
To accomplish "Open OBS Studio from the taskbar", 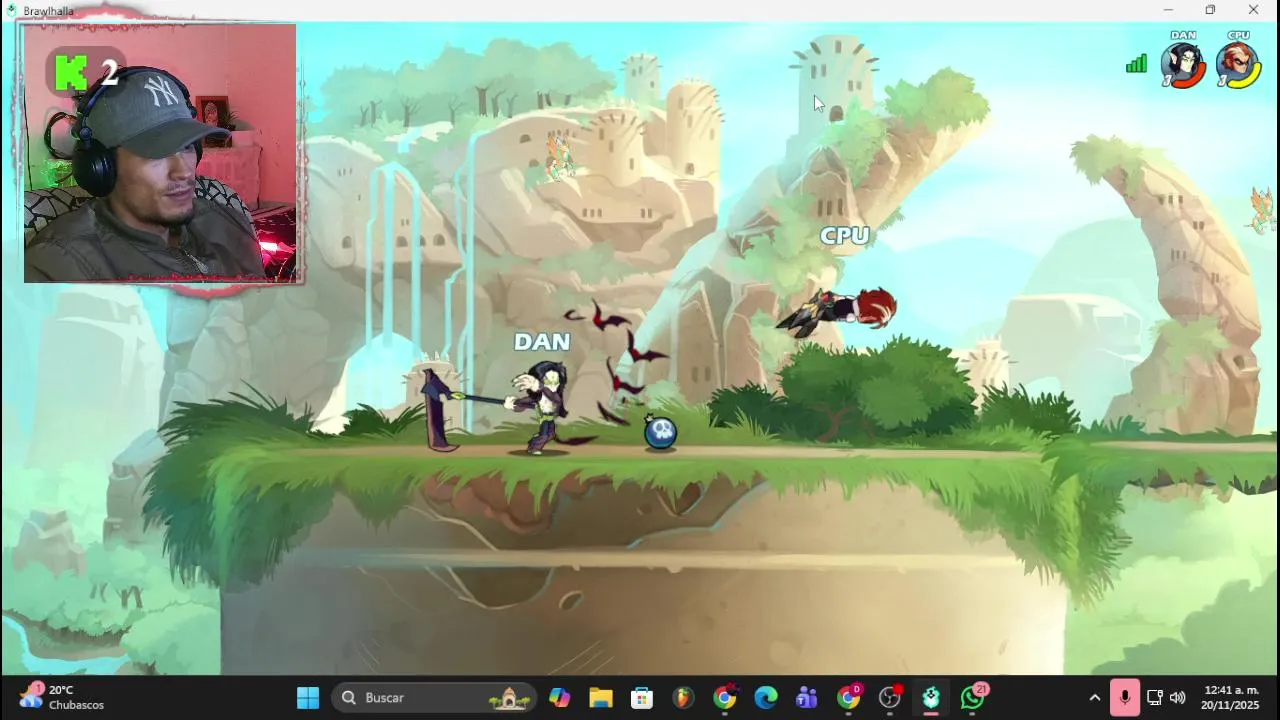I will pyautogui.click(x=890, y=697).
